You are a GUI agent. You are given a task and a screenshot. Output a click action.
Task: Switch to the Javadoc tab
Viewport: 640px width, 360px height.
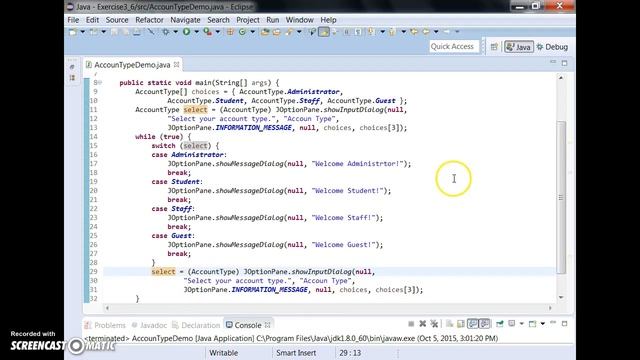[149, 325]
